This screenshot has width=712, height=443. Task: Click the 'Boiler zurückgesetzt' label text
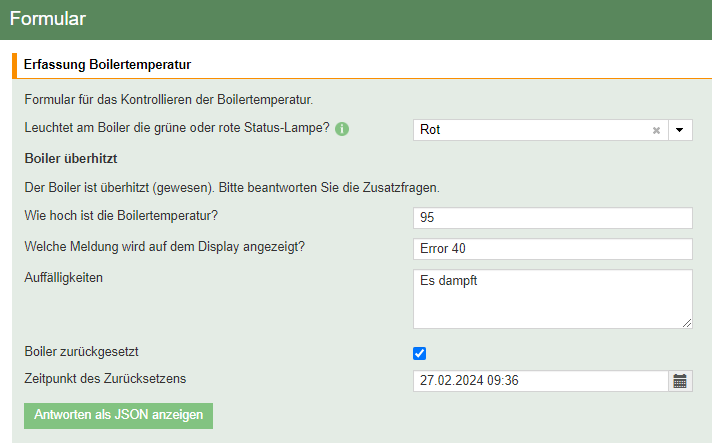pyautogui.click(x=88, y=352)
